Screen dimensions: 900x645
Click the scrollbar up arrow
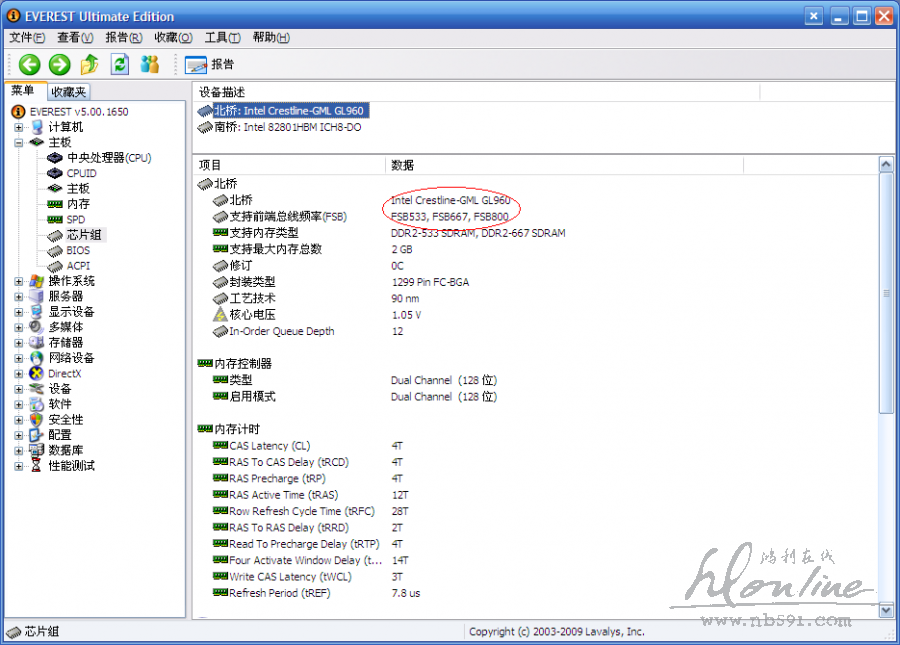pos(886,165)
